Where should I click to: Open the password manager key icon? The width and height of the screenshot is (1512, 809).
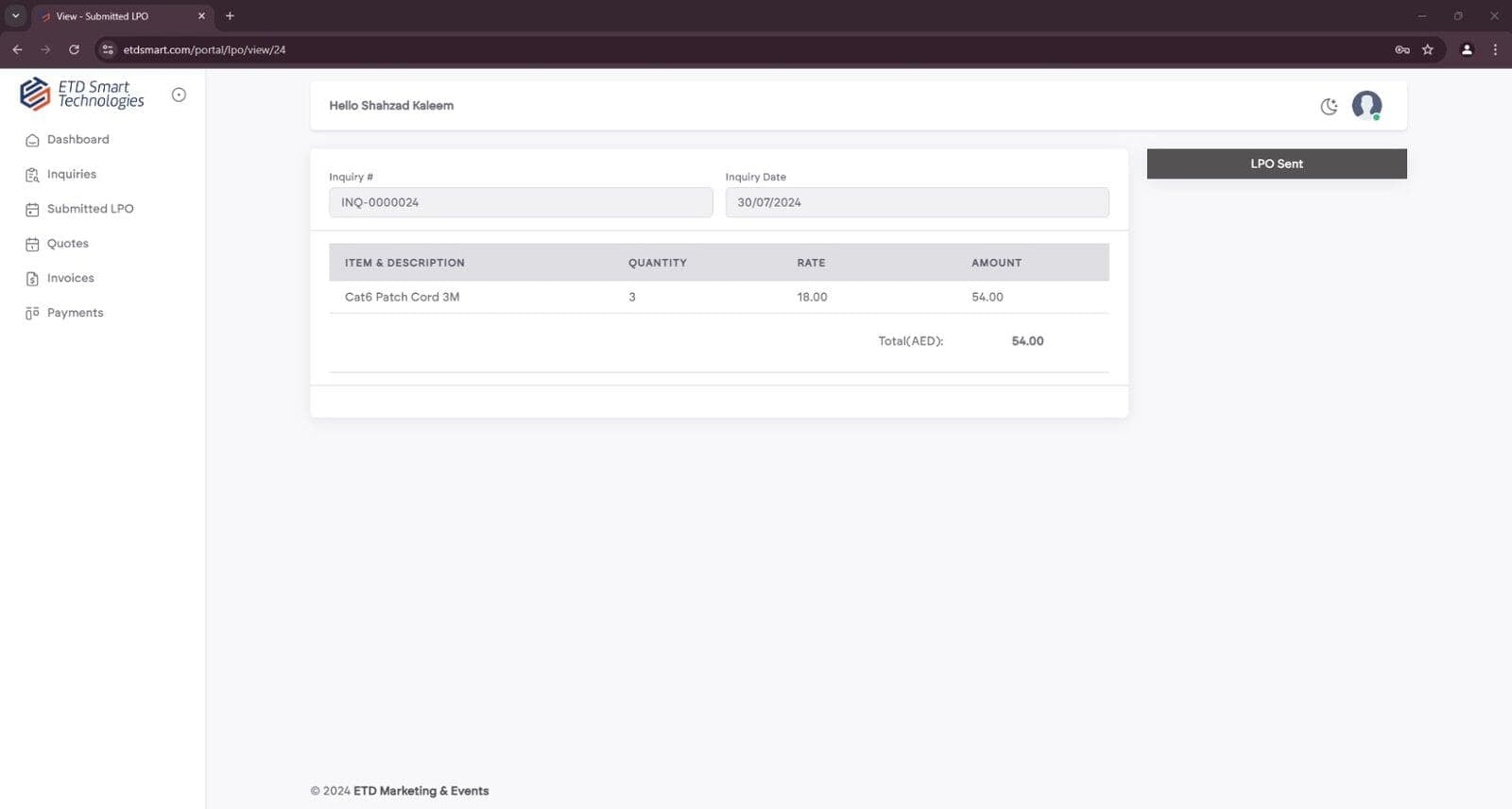[1402, 49]
